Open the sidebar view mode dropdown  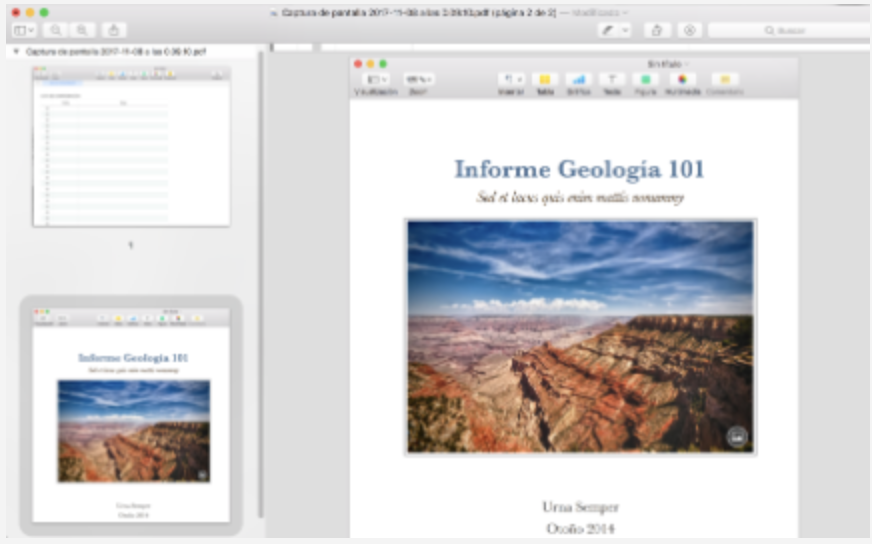click(25, 31)
